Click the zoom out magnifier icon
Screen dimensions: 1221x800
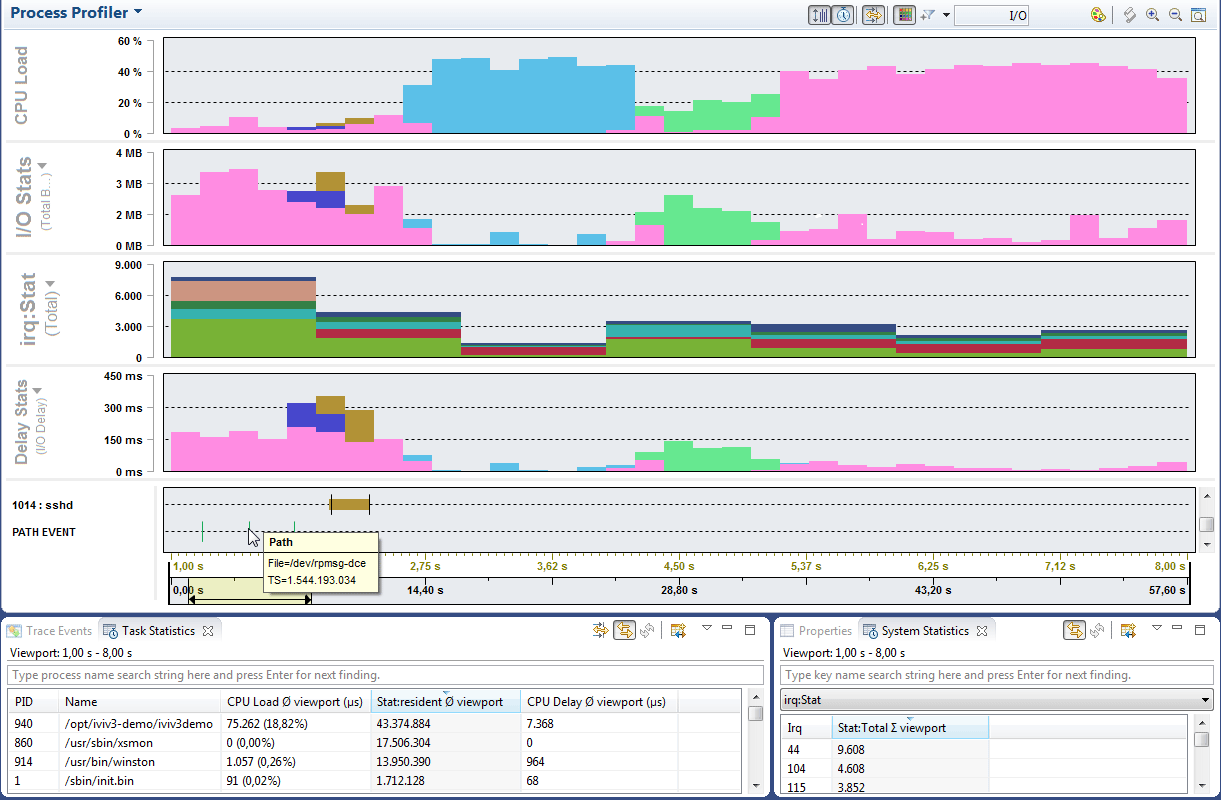[x=1175, y=15]
